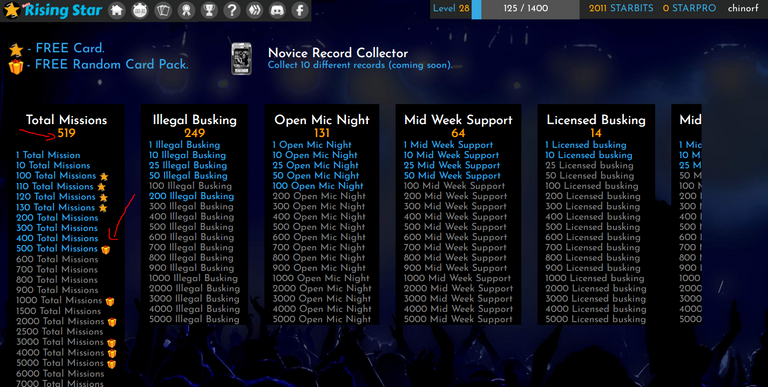Open the Home icon in top bar

click(117, 10)
